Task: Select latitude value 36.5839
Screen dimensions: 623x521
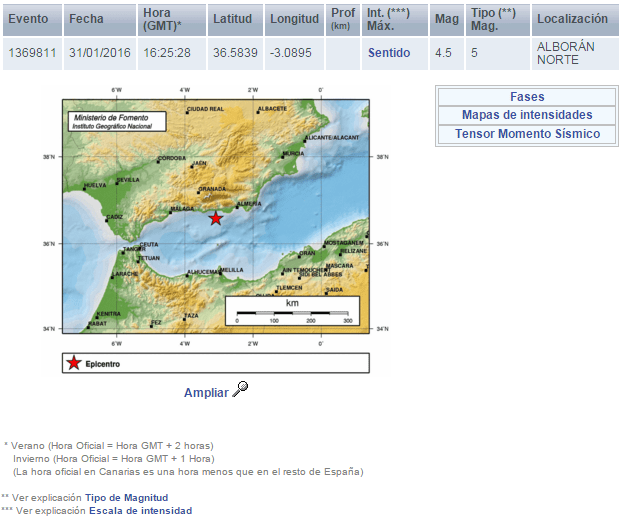Action: click(x=235, y=53)
